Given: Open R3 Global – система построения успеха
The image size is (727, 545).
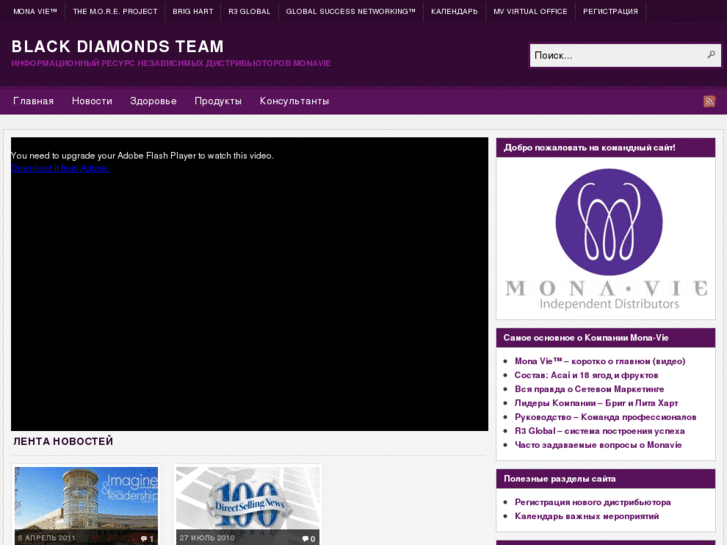Looking at the screenshot, I should coord(599,430).
